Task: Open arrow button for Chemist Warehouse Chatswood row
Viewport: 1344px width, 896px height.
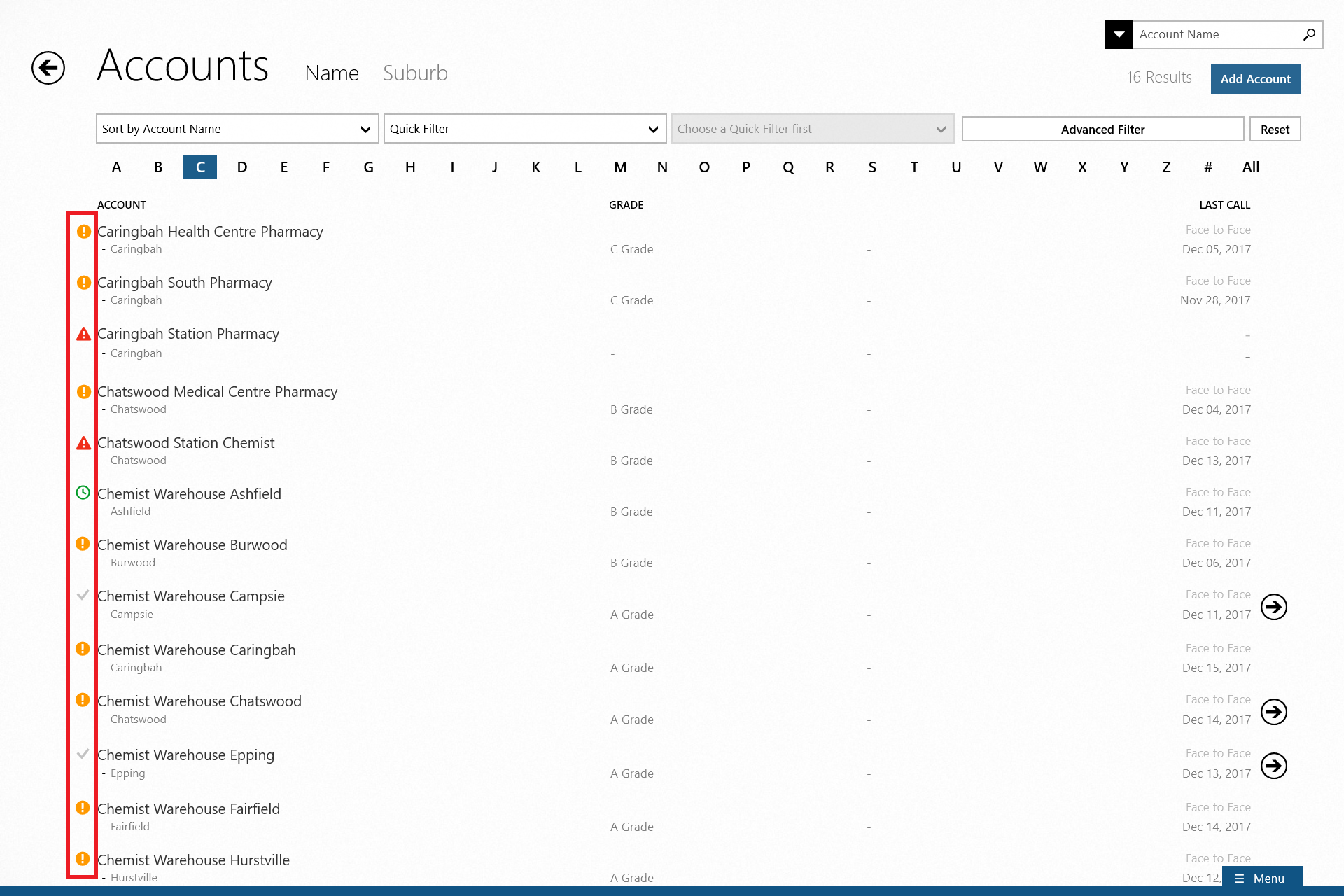Action: pyautogui.click(x=1273, y=712)
